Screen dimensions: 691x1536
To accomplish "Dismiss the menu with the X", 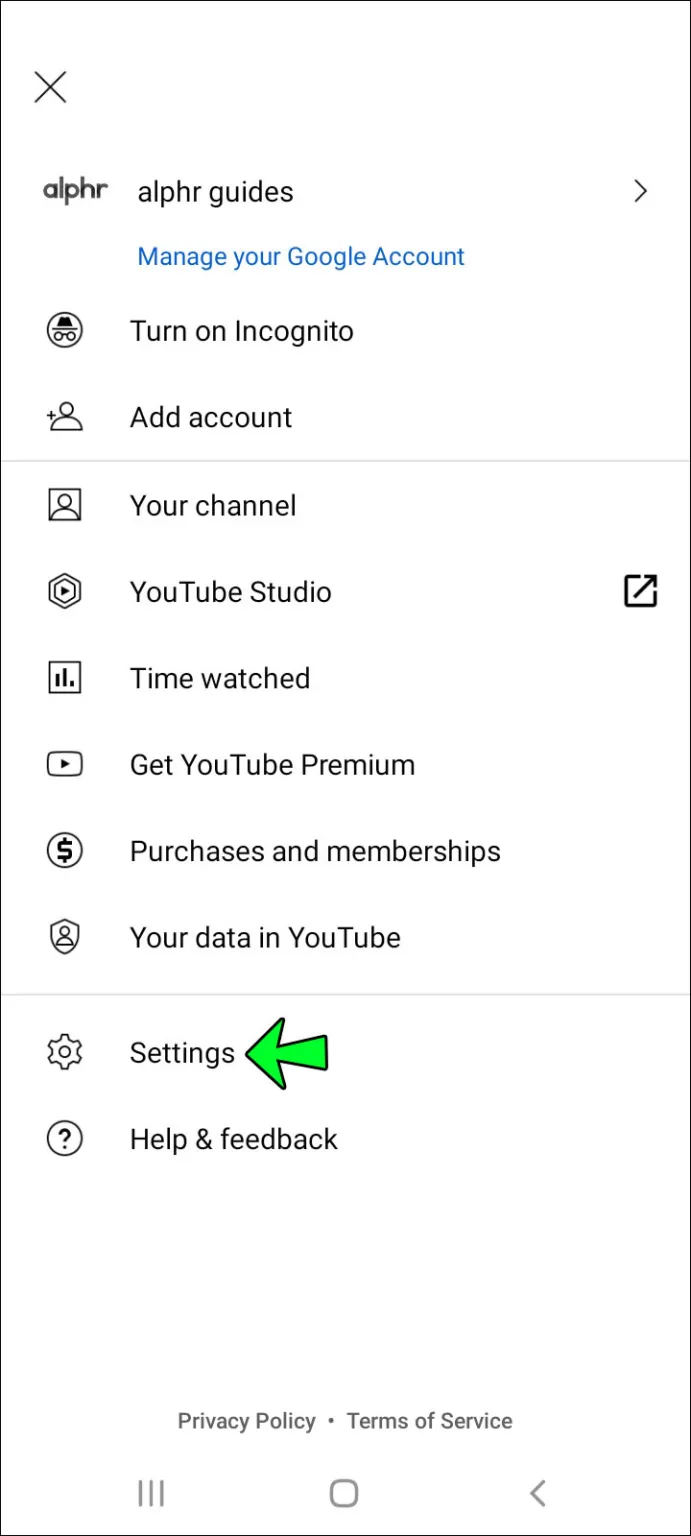I will [x=49, y=87].
